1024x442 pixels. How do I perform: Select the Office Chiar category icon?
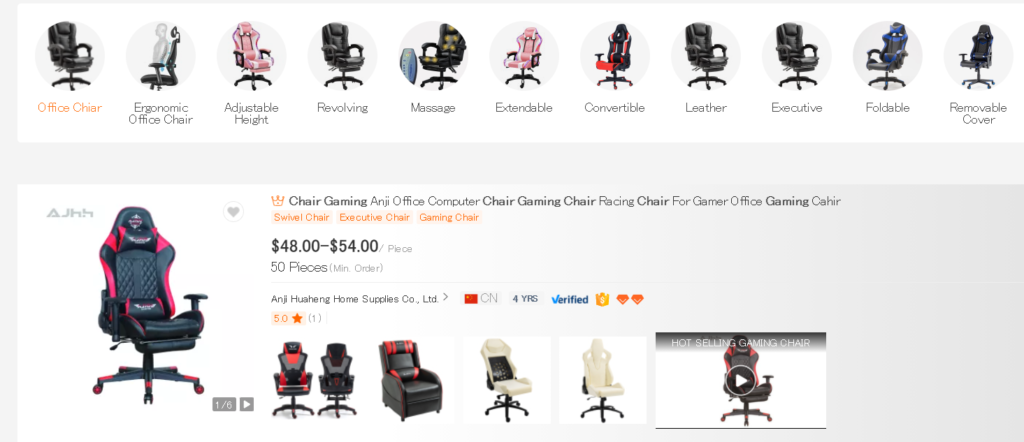click(x=70, y=55)
